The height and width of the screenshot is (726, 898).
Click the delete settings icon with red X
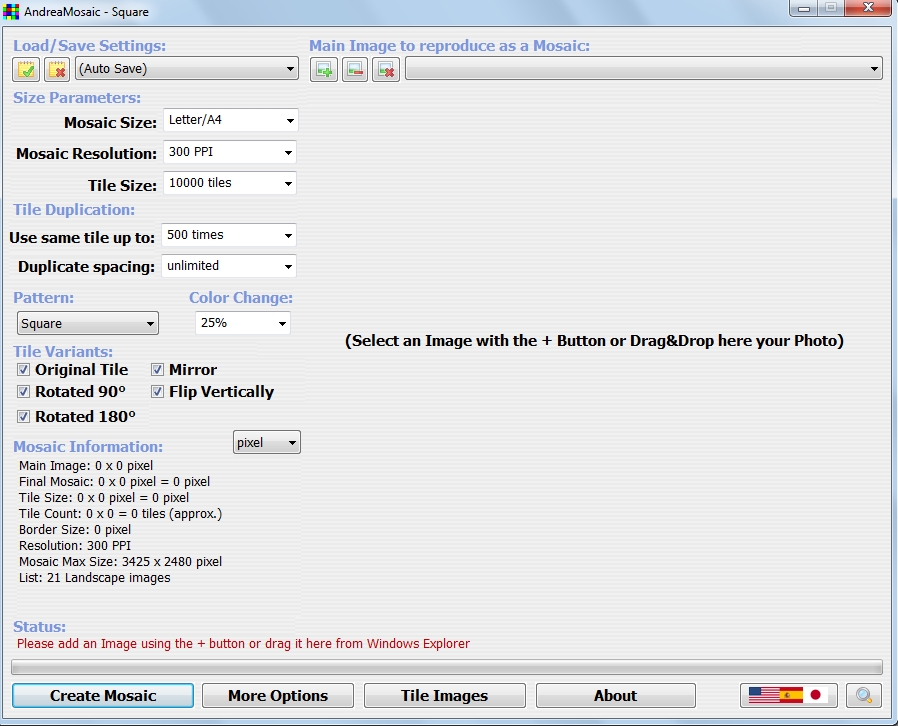[x=57, y=69]
